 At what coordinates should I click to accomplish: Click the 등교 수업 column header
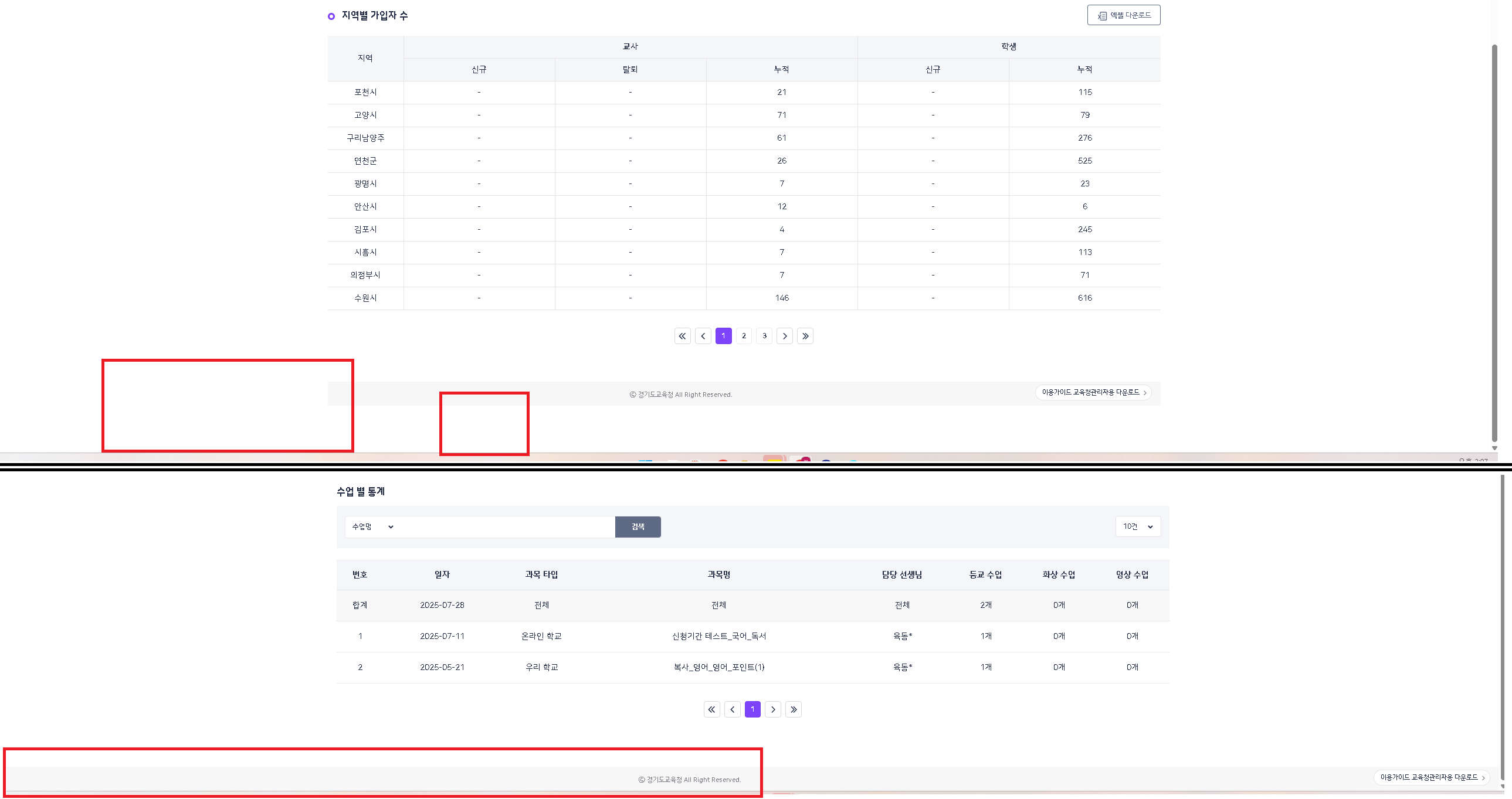point(985,575)
